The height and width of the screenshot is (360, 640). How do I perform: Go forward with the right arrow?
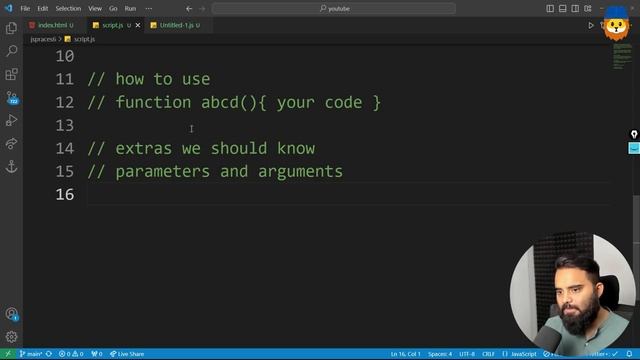[202, 9]
